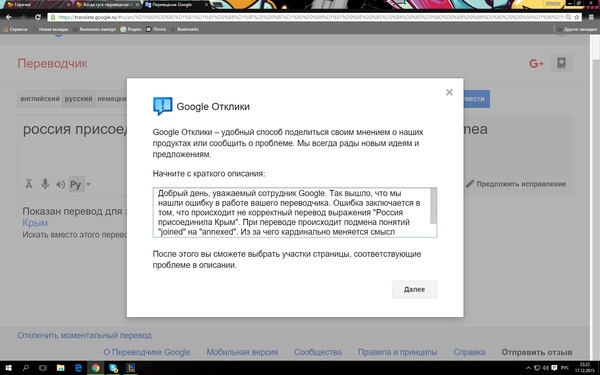This screenshot has width=600, height=375.
Task: Open network icon in system tray
Action: tap(537, 368)
